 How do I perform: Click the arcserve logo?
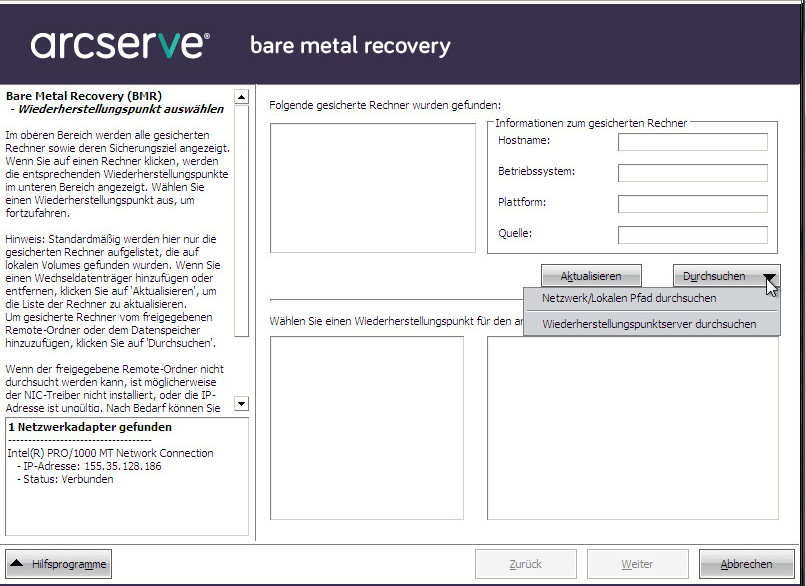pos(120,45)
